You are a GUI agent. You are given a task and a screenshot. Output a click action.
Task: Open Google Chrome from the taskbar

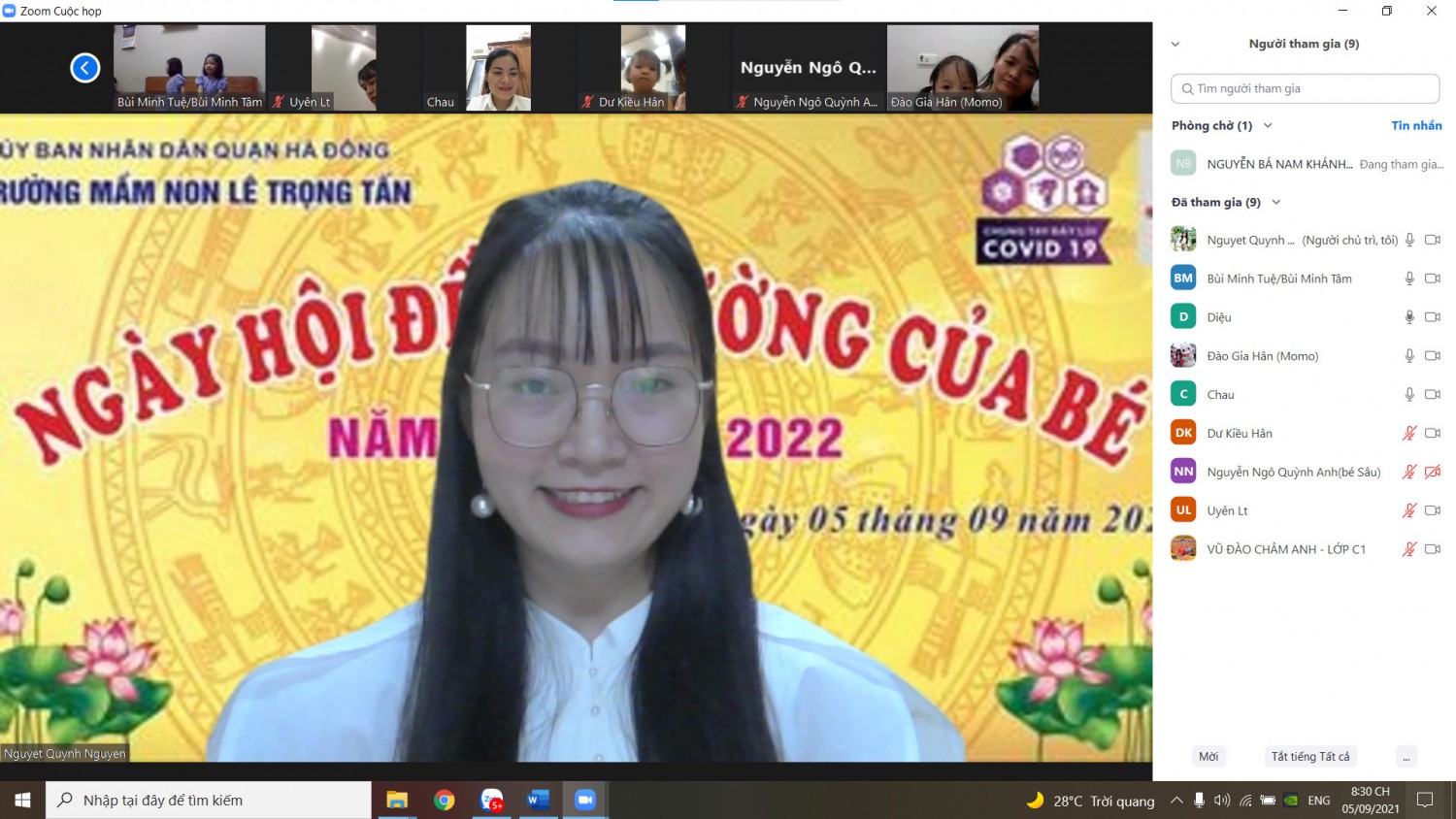pyautogui.click(x=445, y=801)
